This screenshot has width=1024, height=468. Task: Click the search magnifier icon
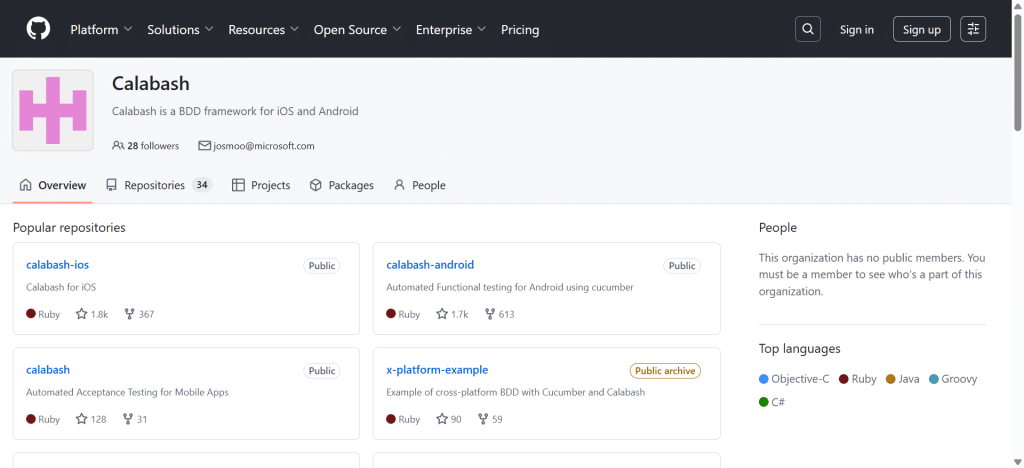[x=808, y=29]
